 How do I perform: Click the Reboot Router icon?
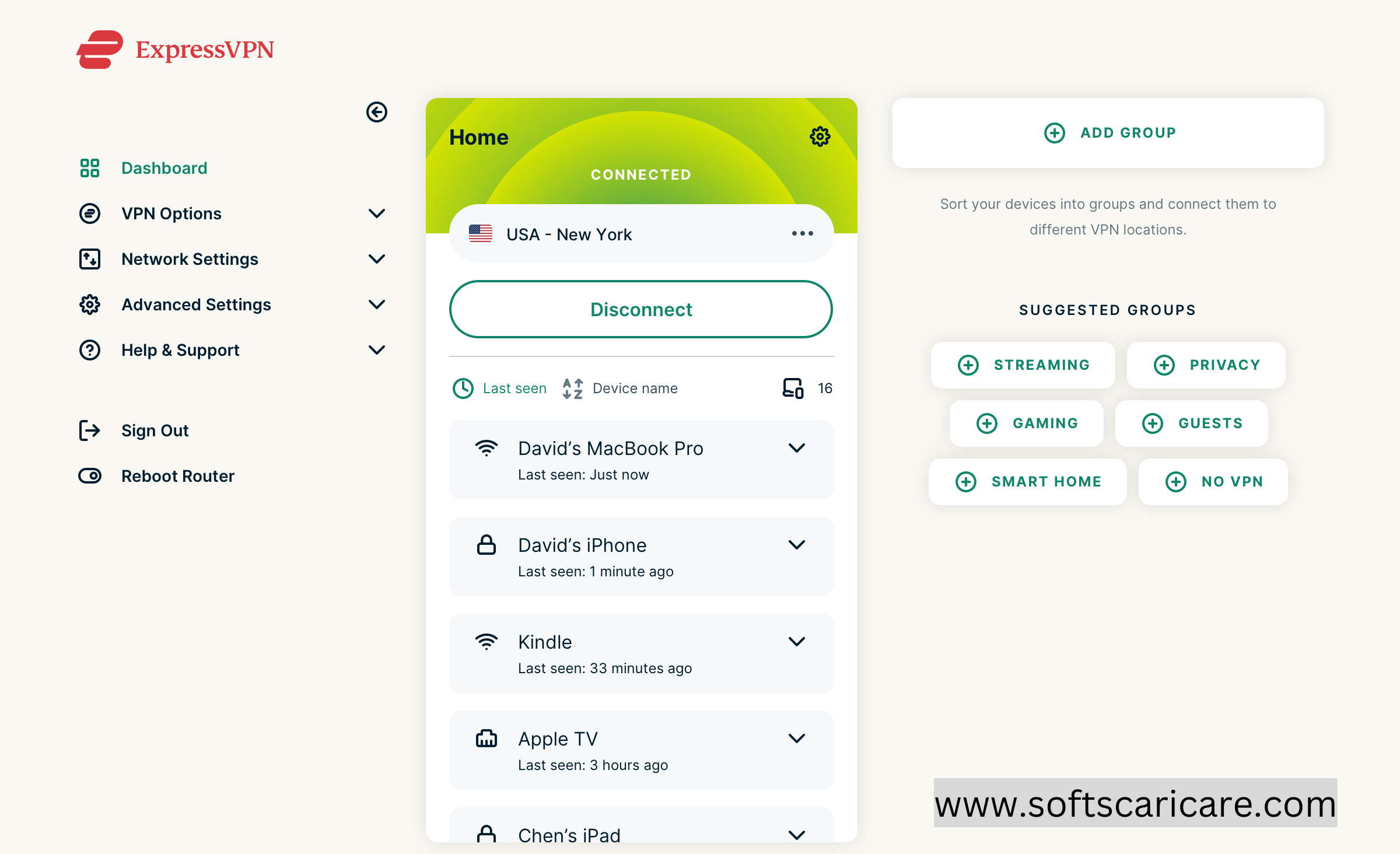coord(89,476)
